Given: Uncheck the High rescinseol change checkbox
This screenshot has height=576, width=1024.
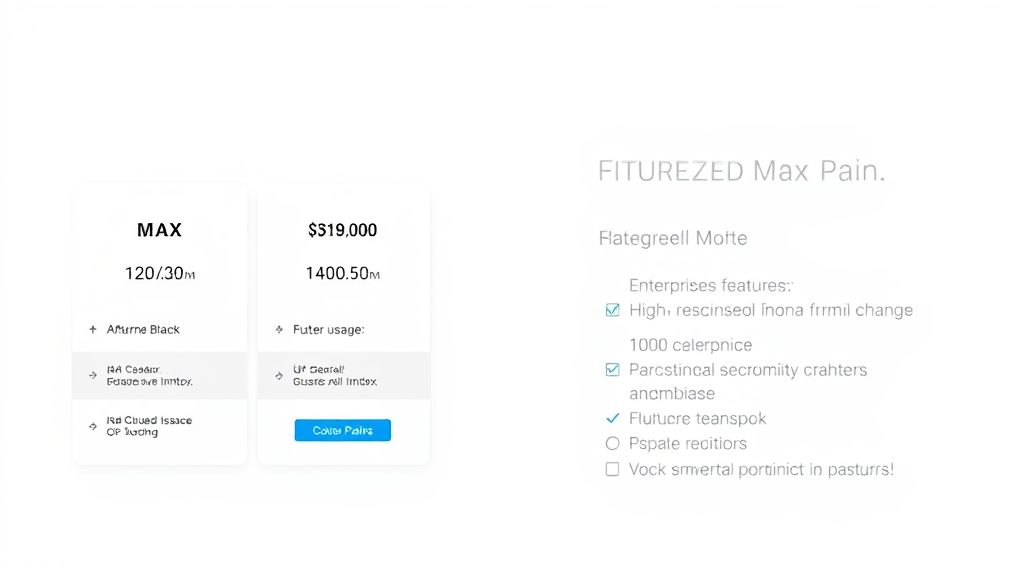Looking at the screenshot, I should 613,310.
